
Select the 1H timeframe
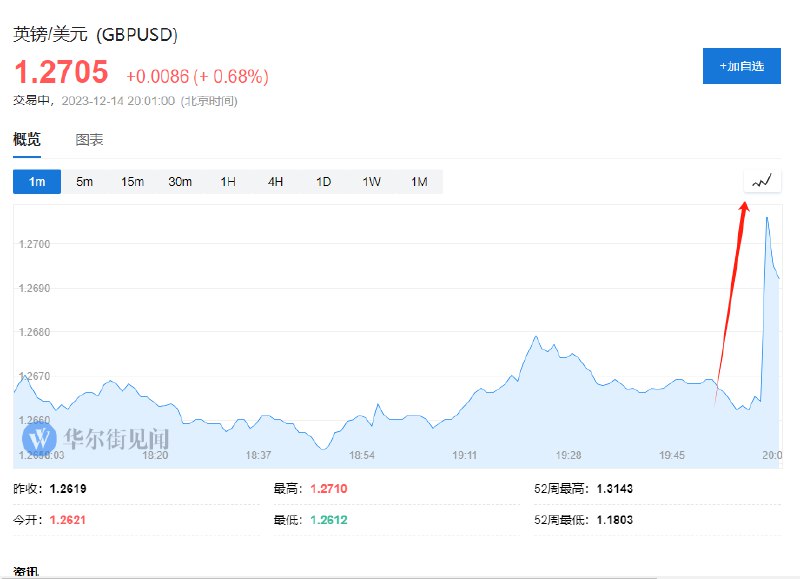228,182
